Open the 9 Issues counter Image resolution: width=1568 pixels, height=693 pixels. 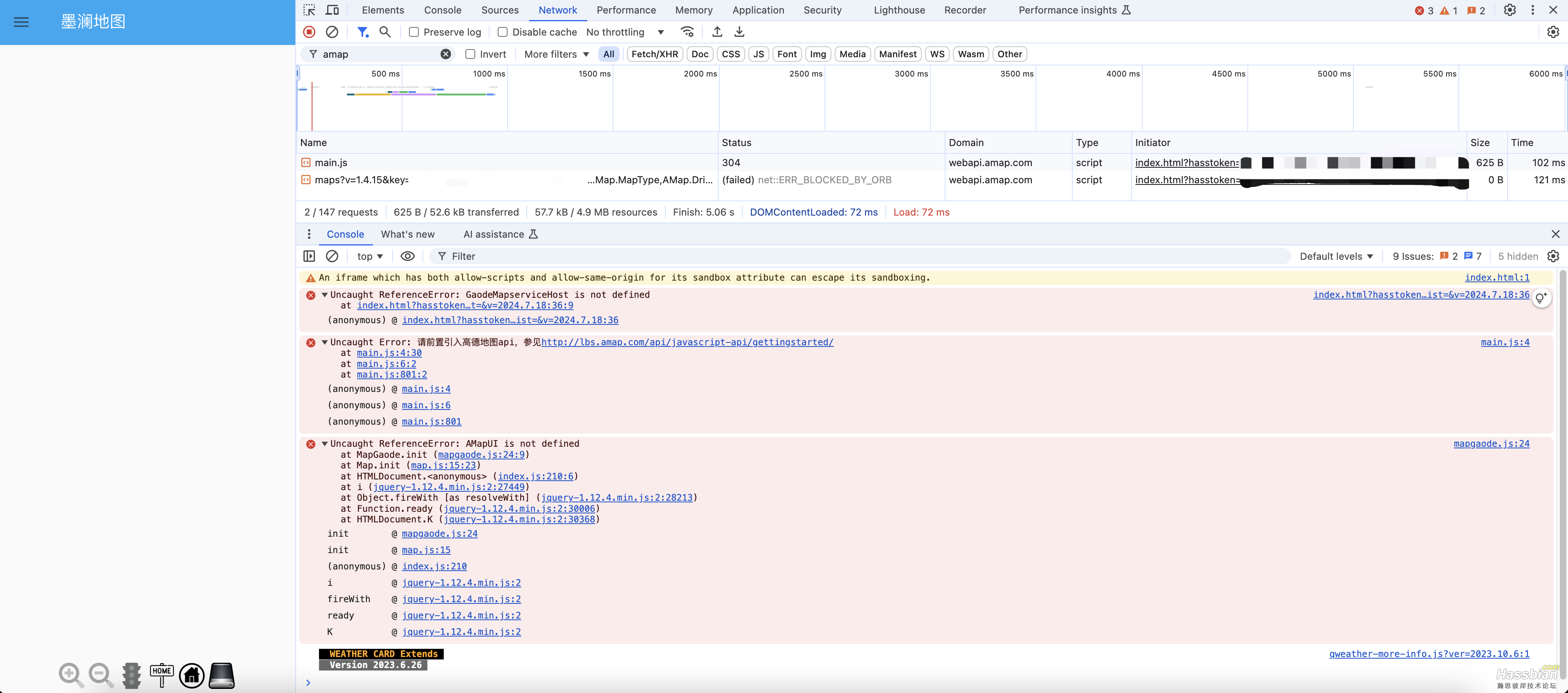[x=1437, y=256]
